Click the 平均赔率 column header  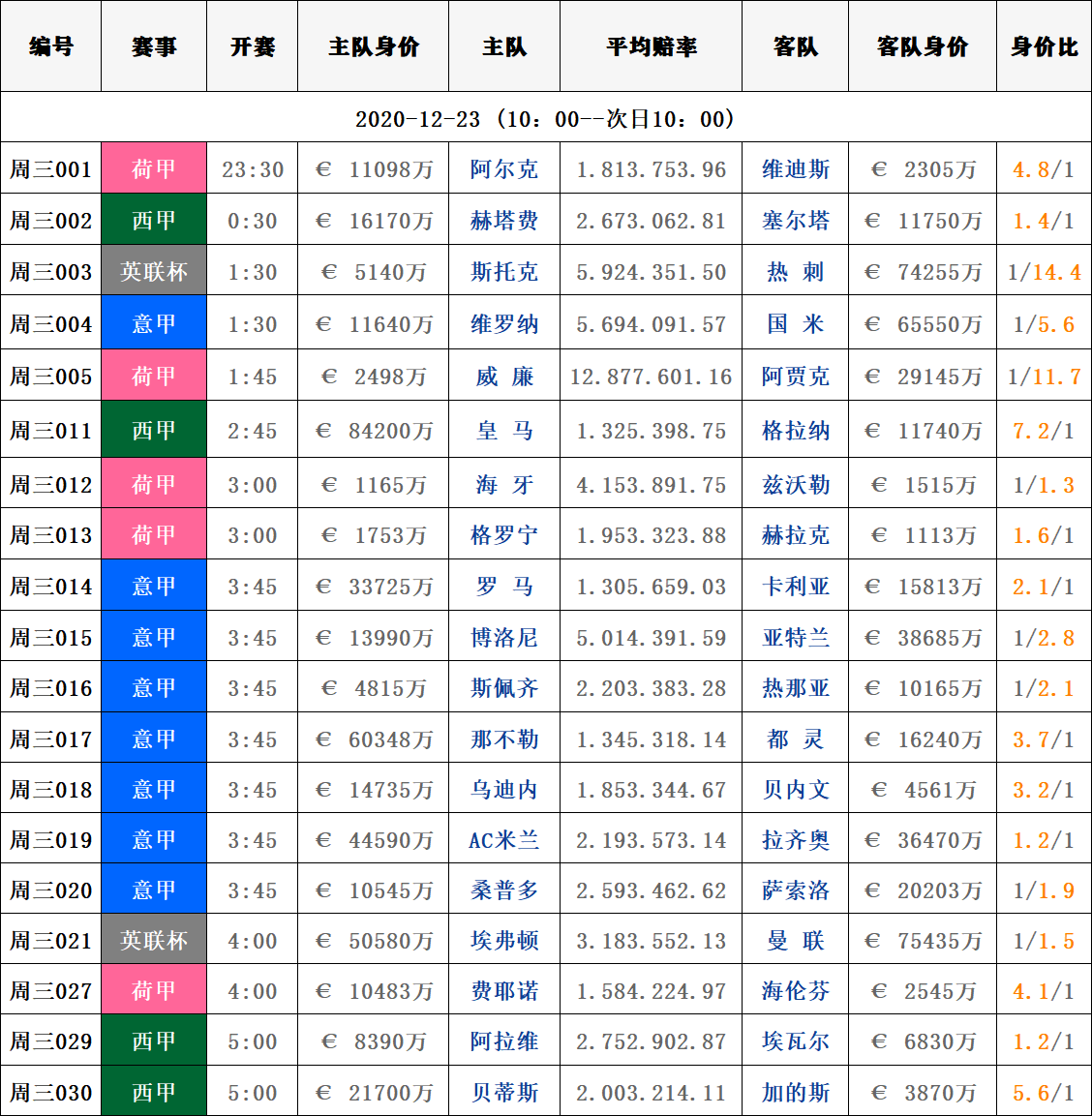pos(651,46)
